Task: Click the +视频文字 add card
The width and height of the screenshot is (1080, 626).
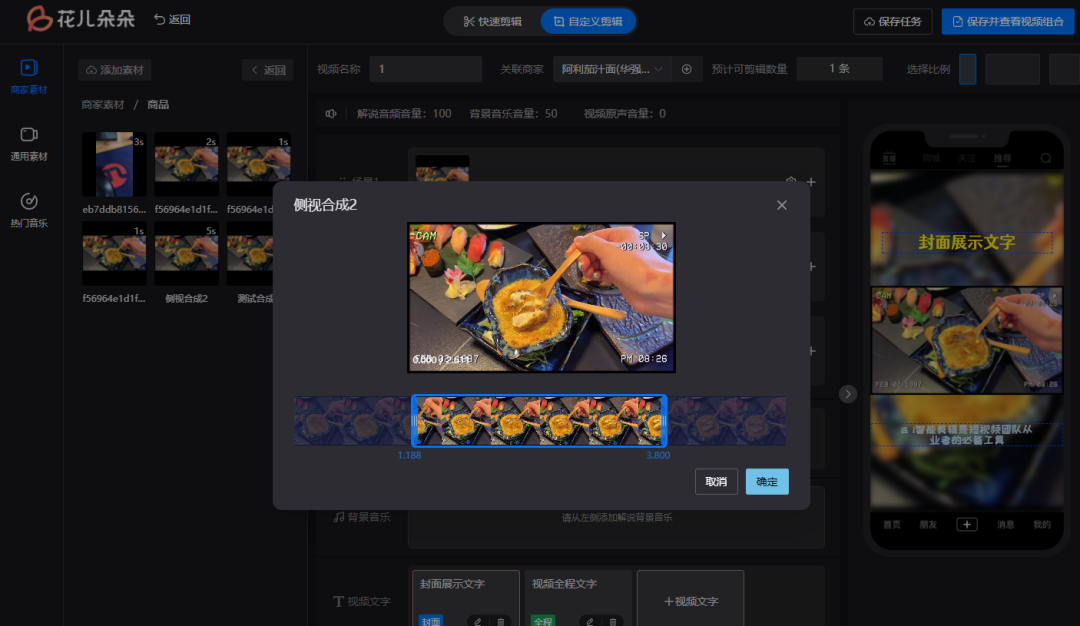Action: coord(690,598)
